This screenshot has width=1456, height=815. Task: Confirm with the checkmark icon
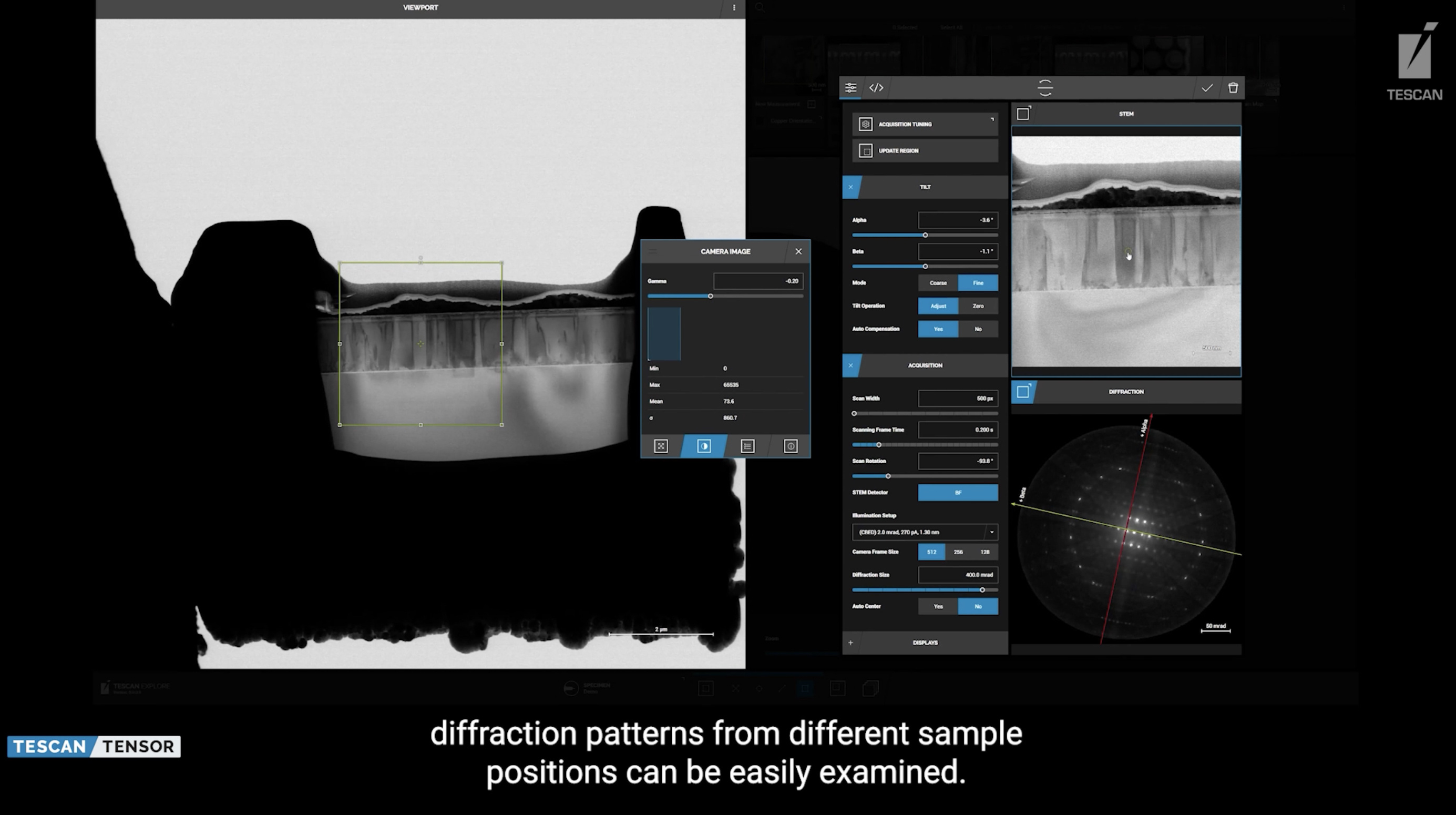[x=1207, y=88]
